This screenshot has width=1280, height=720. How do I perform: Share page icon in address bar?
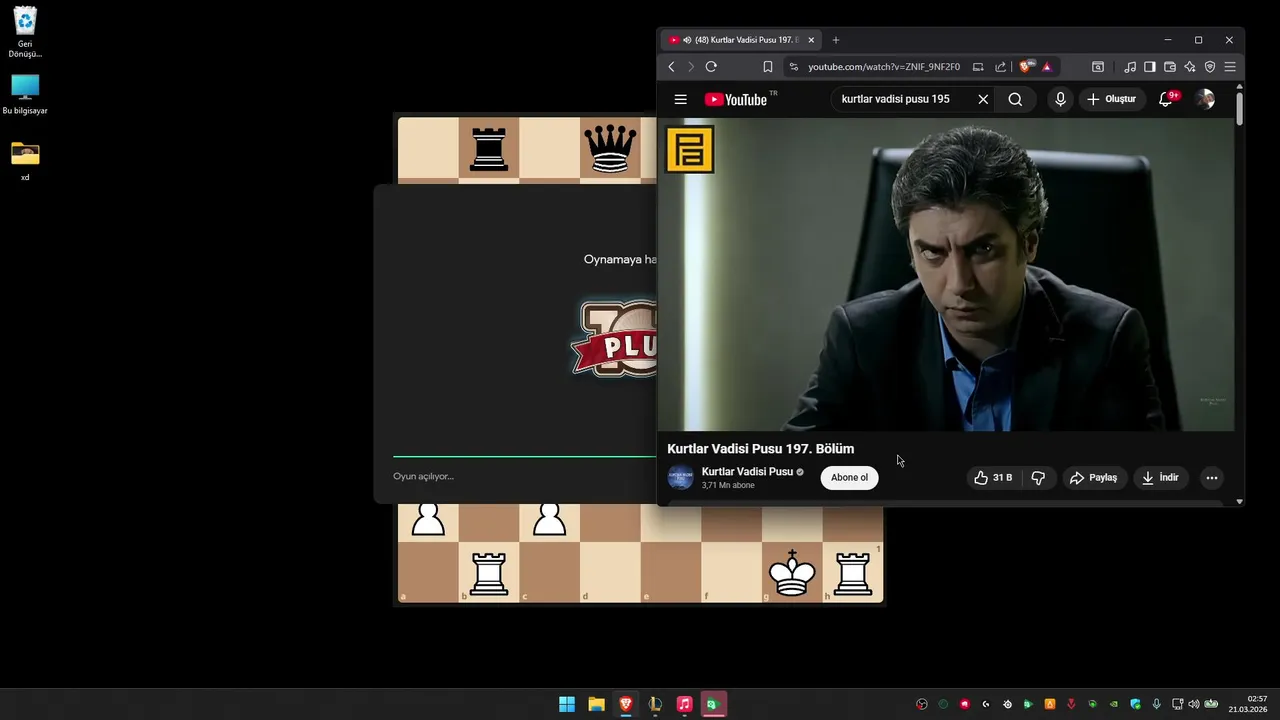(x=1000, y=67)
